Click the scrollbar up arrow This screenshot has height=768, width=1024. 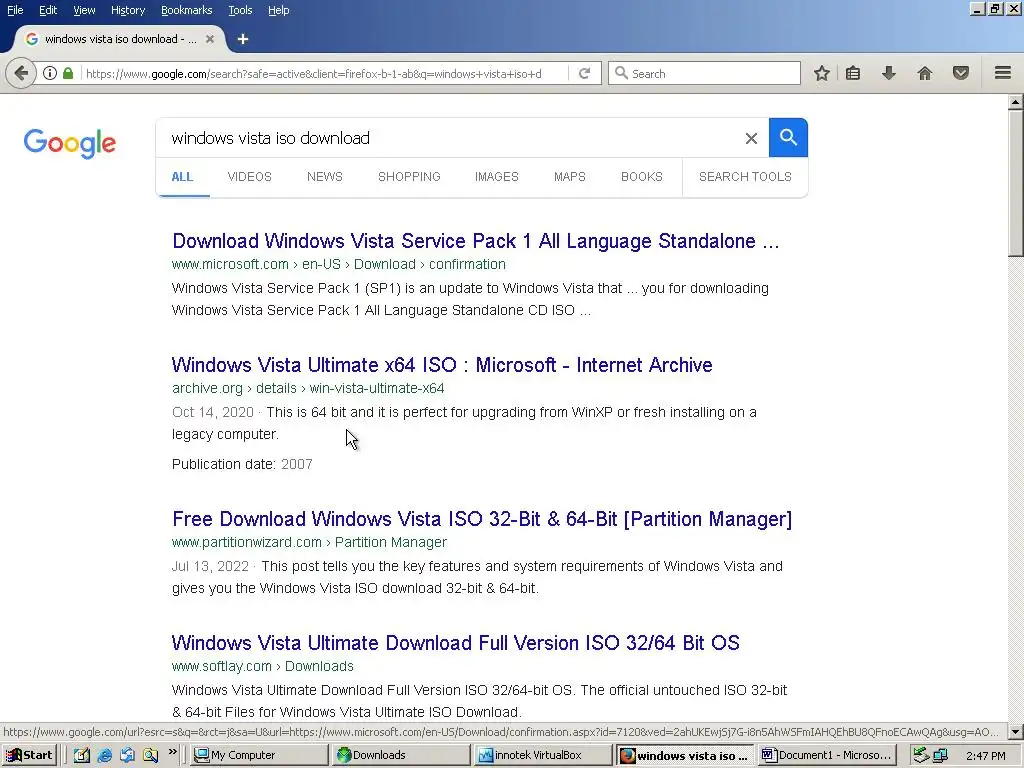tap(1016, 101)
